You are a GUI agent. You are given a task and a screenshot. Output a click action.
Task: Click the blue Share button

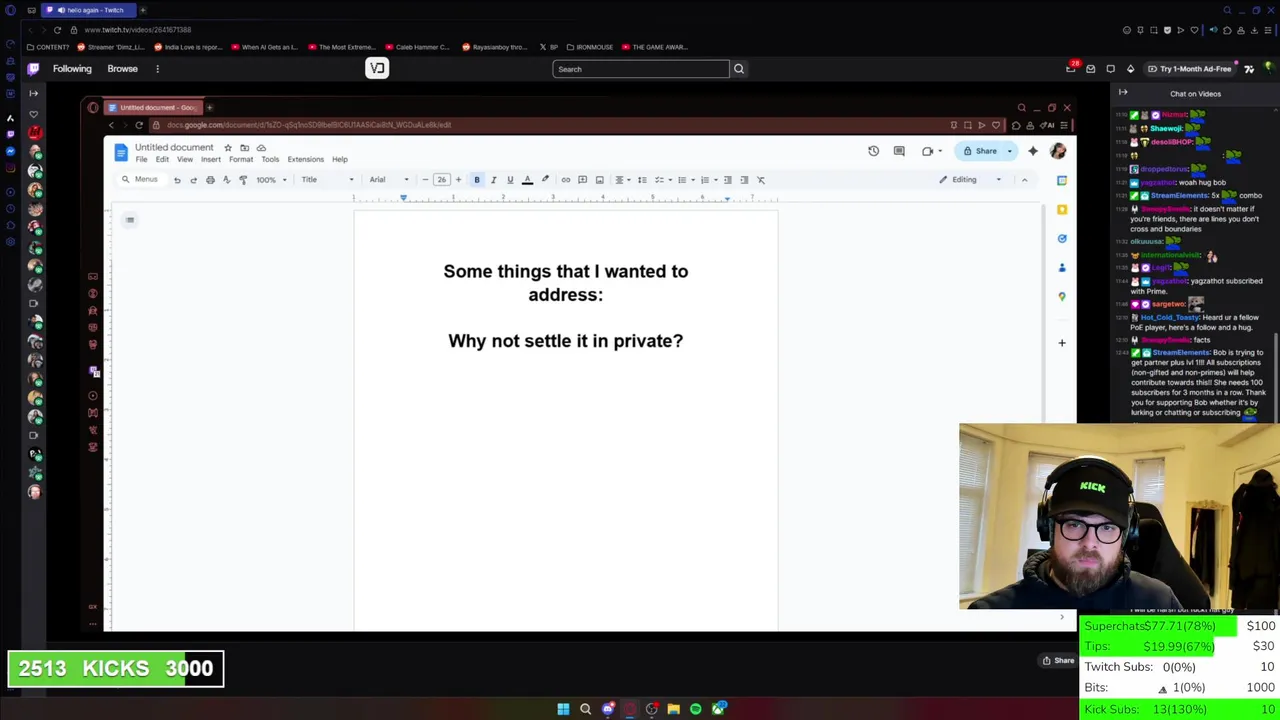coord(981,151)
